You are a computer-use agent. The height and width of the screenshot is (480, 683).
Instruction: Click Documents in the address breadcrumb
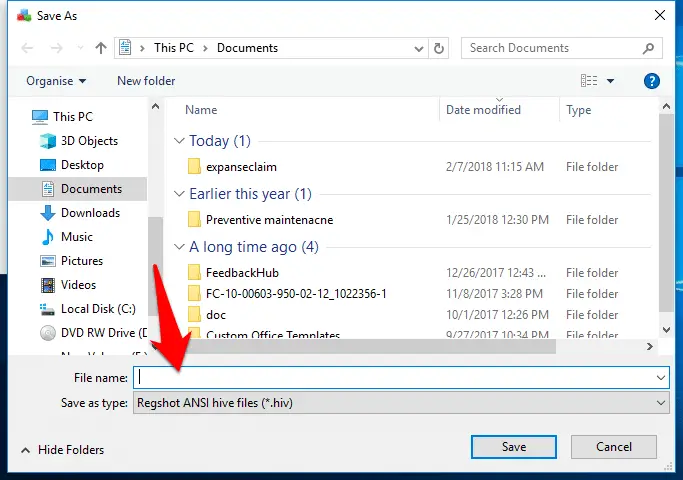tap(247, 48)
